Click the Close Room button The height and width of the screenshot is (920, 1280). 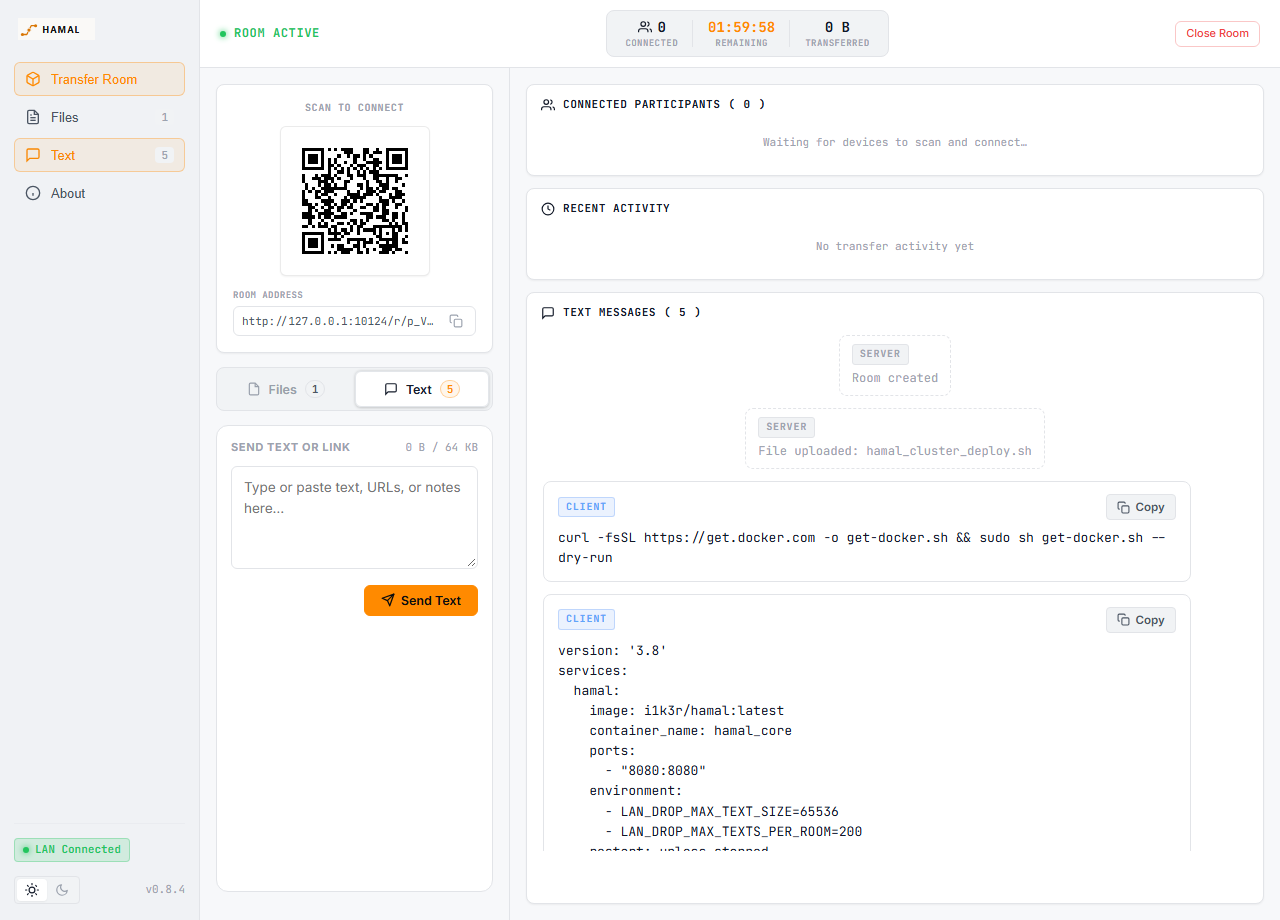pos(1217,33)
